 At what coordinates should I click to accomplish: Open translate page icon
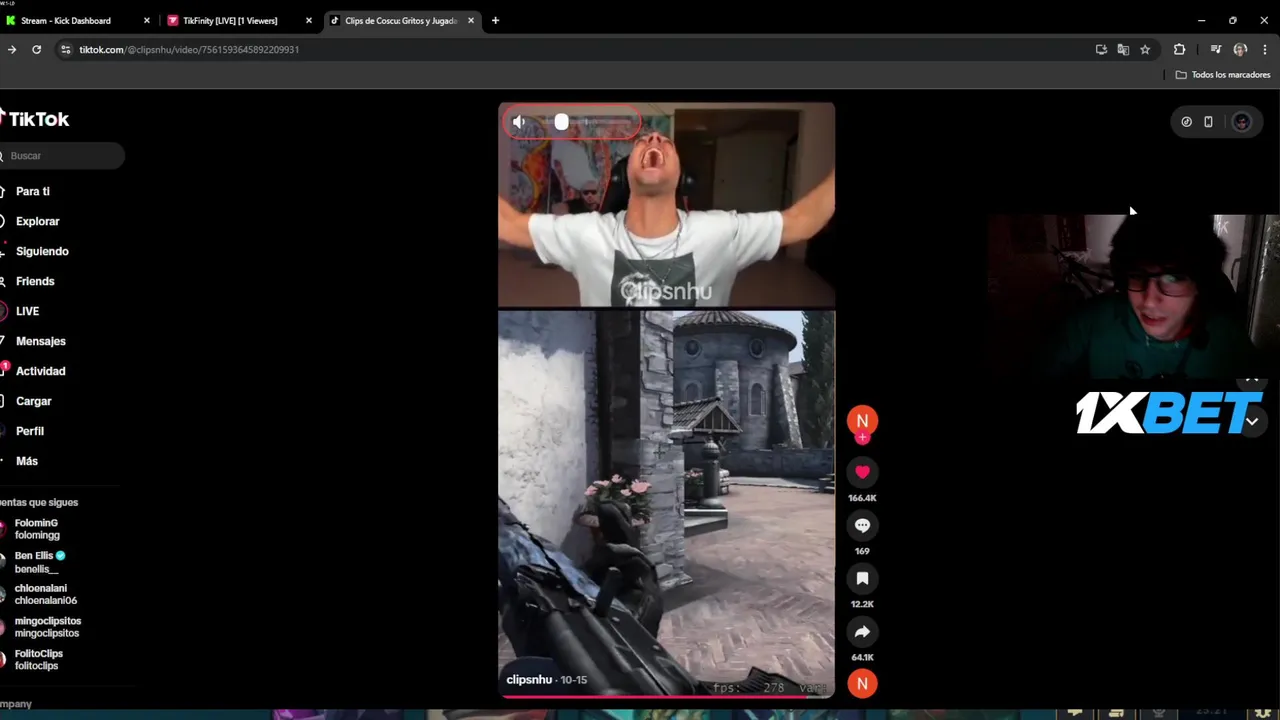point(1123,49)
